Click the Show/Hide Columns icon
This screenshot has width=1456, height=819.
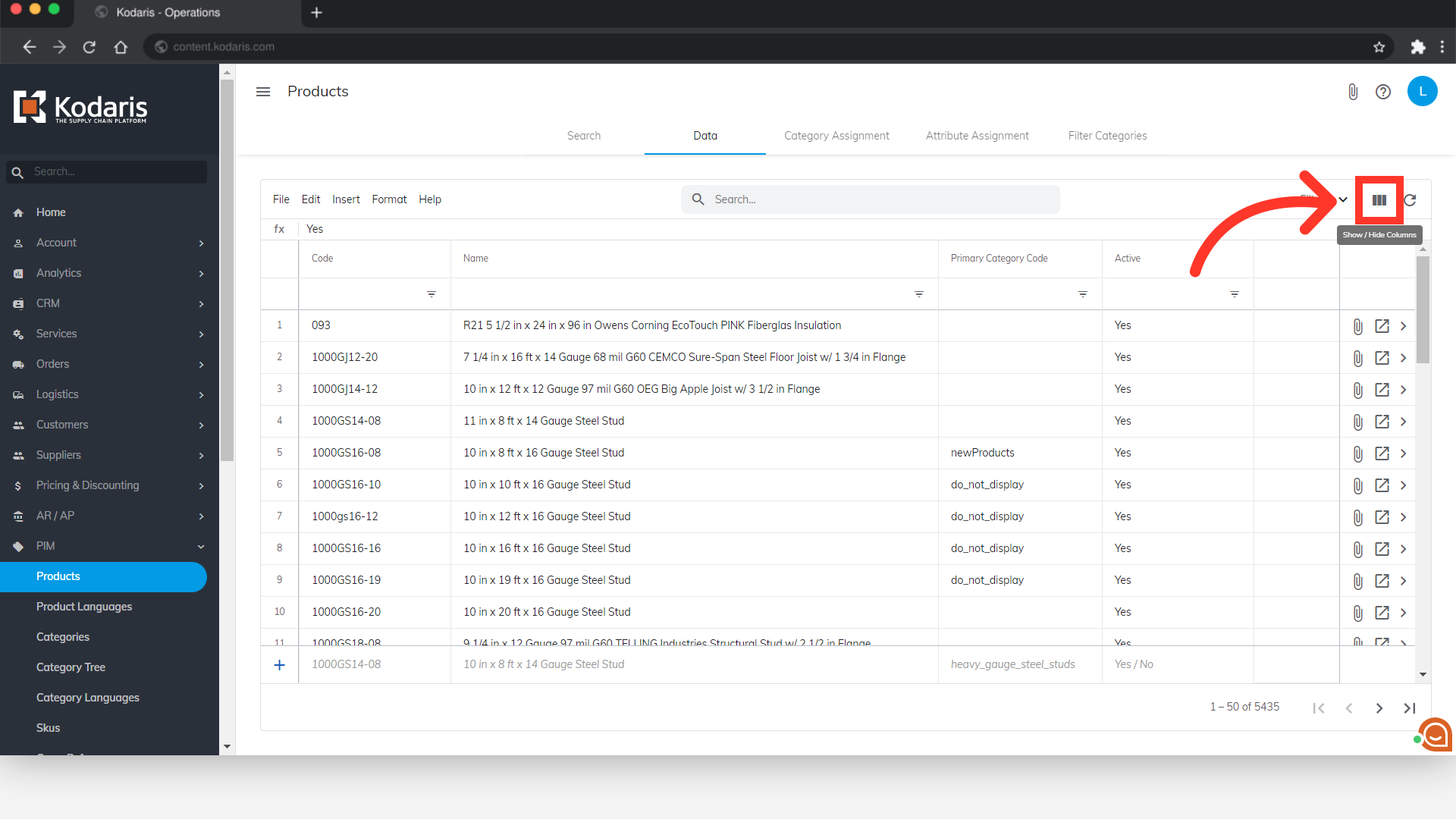tap(1379, 200)
